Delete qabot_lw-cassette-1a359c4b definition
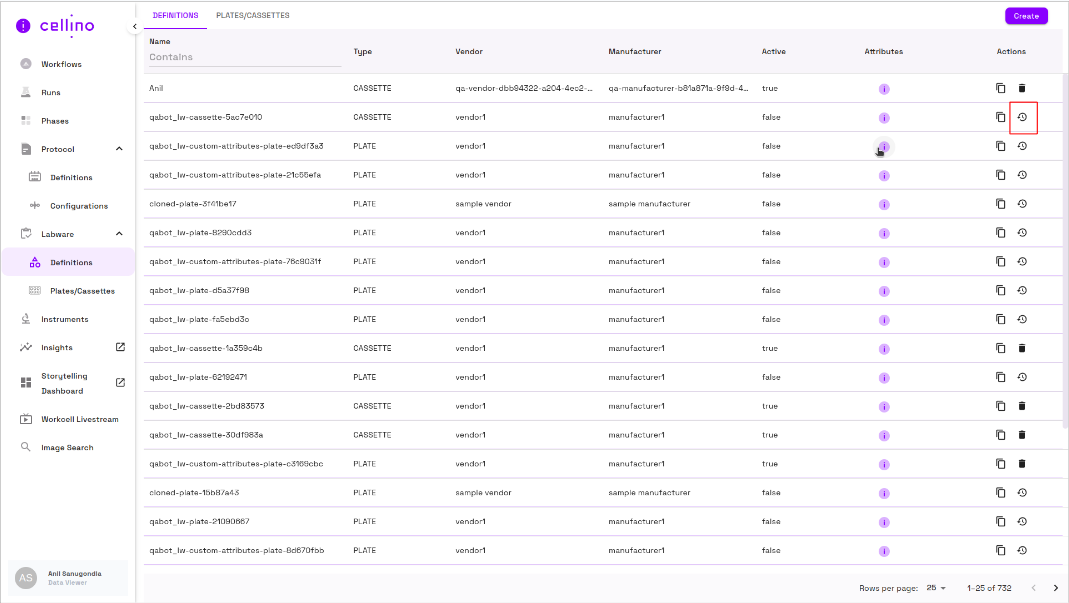Image resolution: width=1069 pixels, height=603 pixels. point(1022,348)
